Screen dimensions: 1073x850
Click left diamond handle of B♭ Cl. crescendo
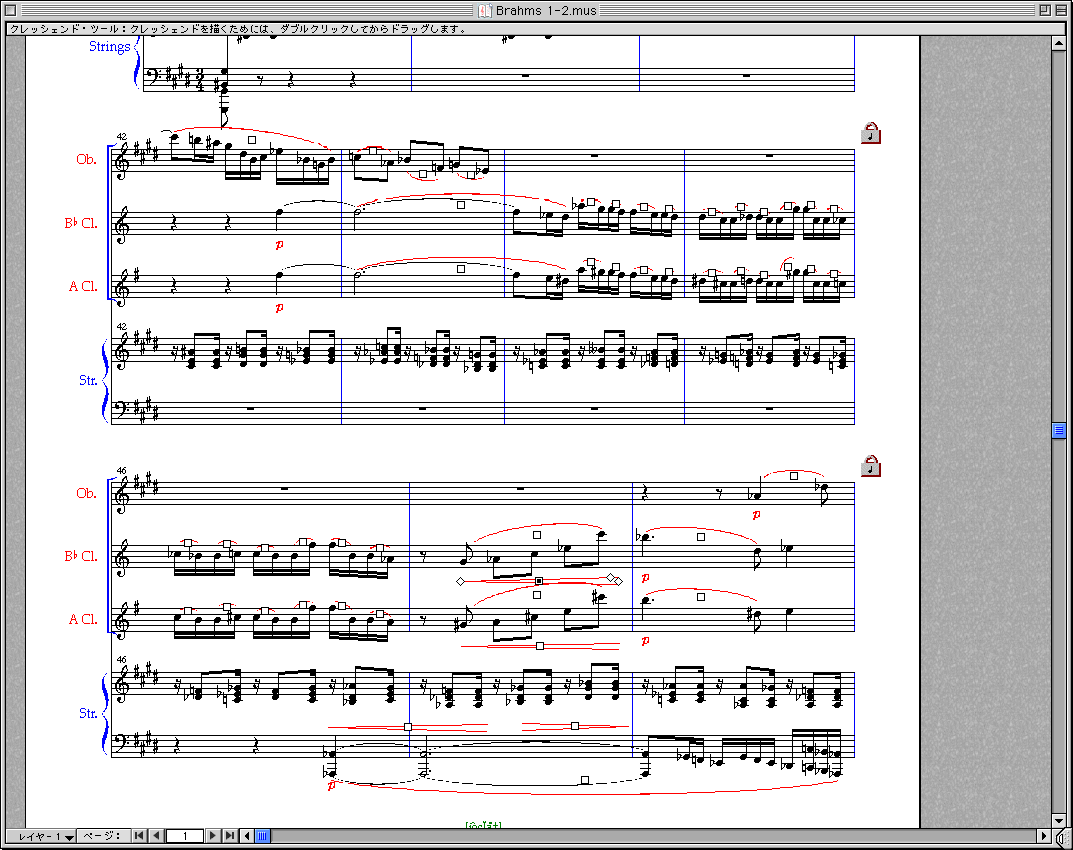[x=460, y=582]
